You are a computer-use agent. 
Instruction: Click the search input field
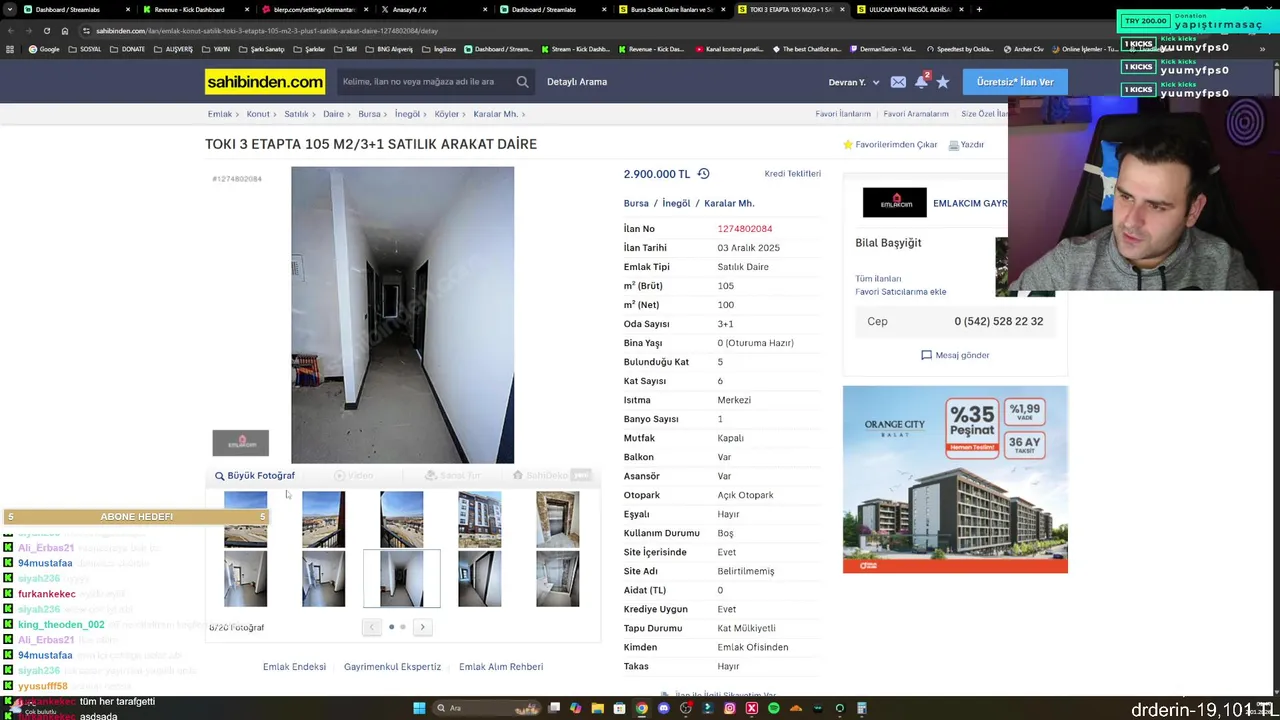coord(425,82)
